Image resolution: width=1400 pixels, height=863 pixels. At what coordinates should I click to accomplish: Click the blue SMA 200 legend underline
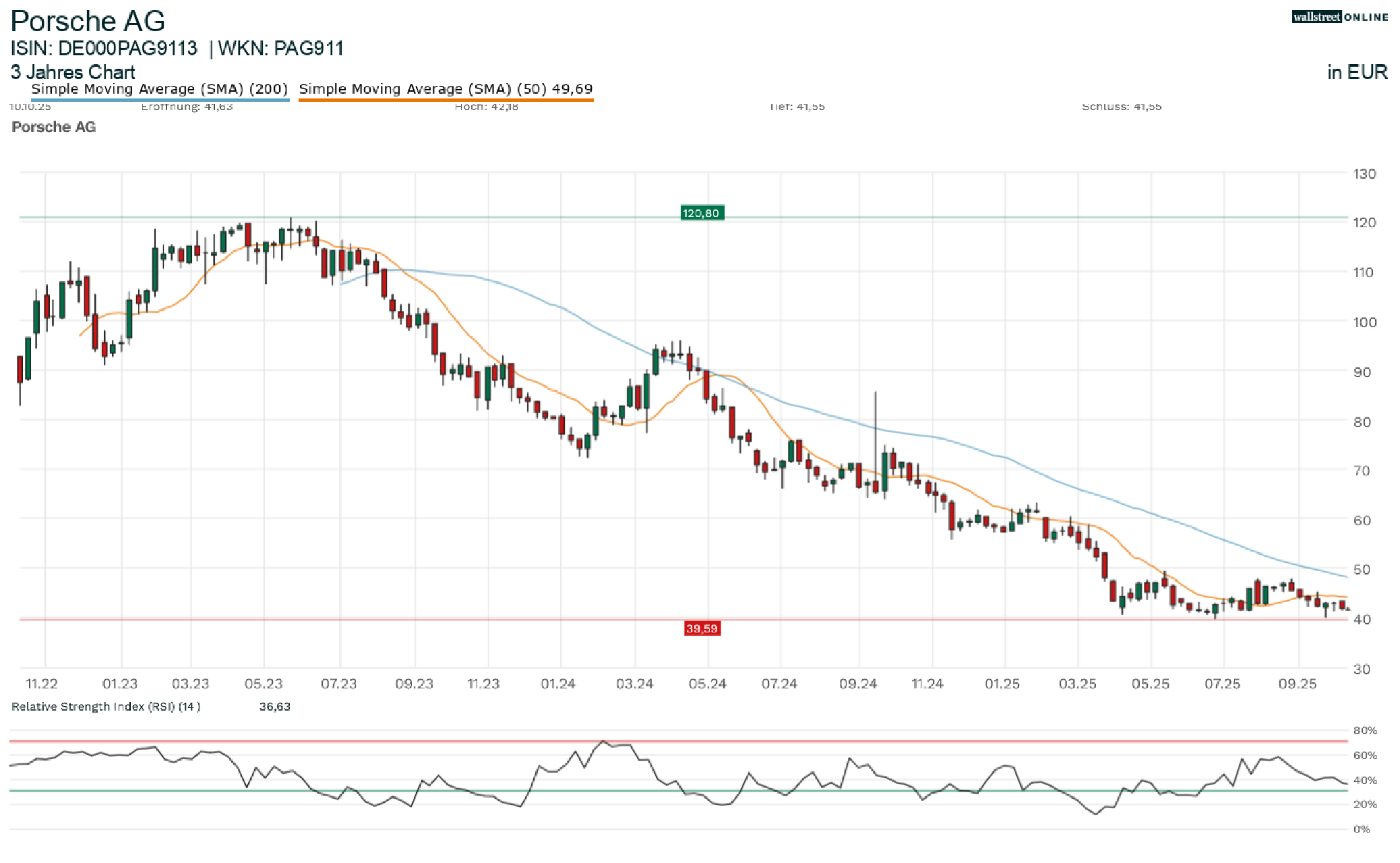tap(160, 100)
